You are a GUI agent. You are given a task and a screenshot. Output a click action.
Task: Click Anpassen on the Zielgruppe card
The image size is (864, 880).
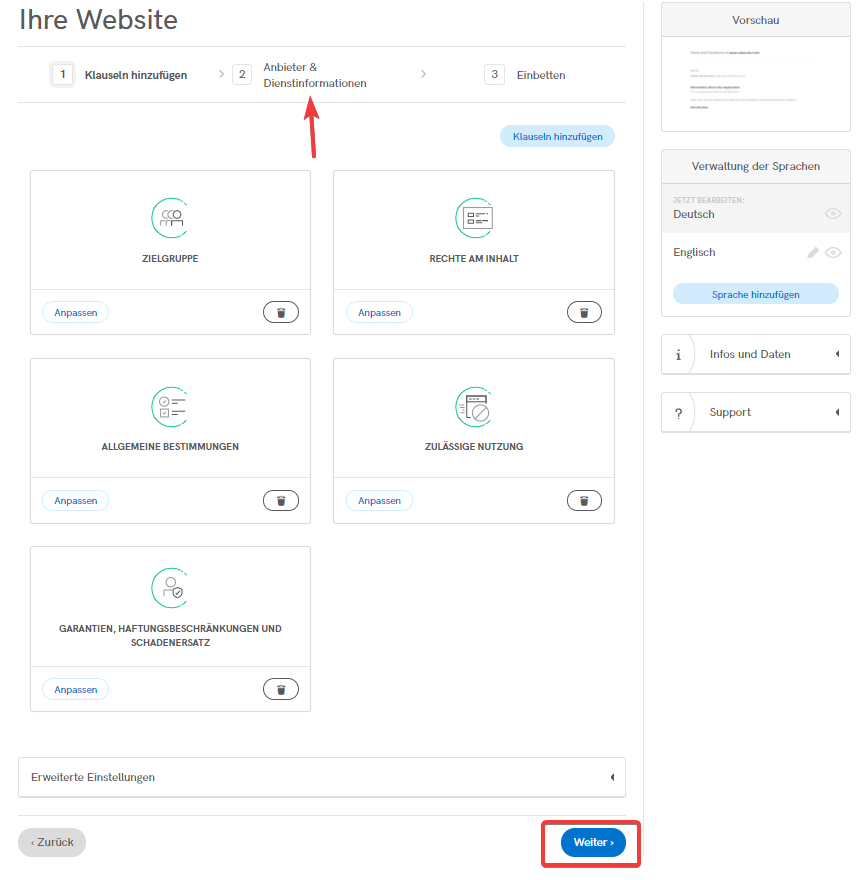[x=75, y=313]
